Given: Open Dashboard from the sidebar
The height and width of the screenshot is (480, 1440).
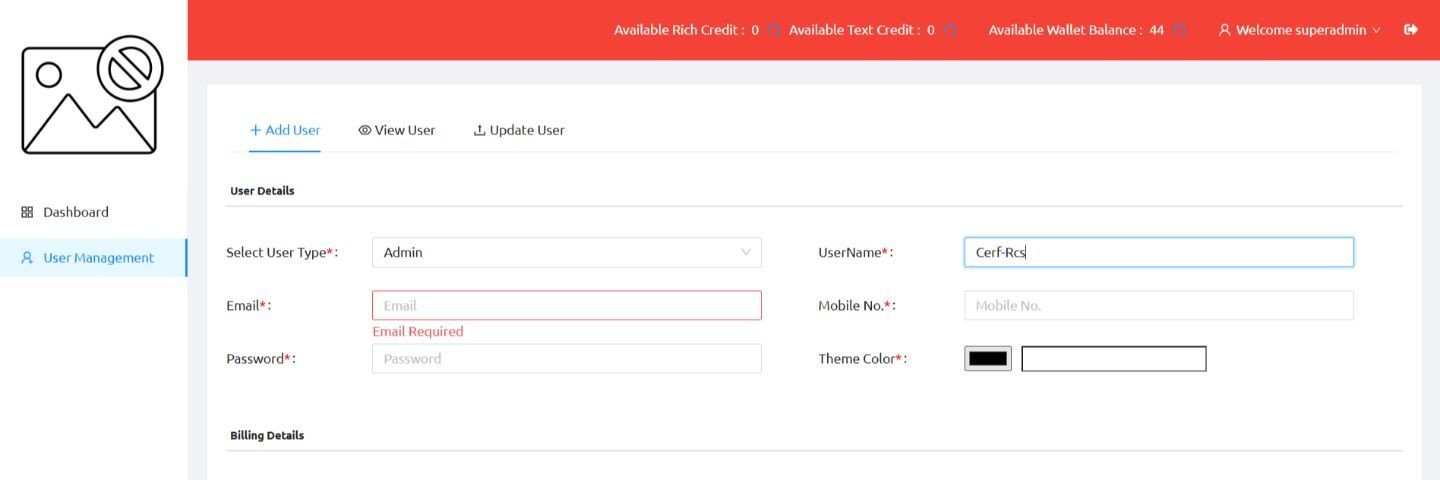Looking at the screenshot, I should point(76,212).
